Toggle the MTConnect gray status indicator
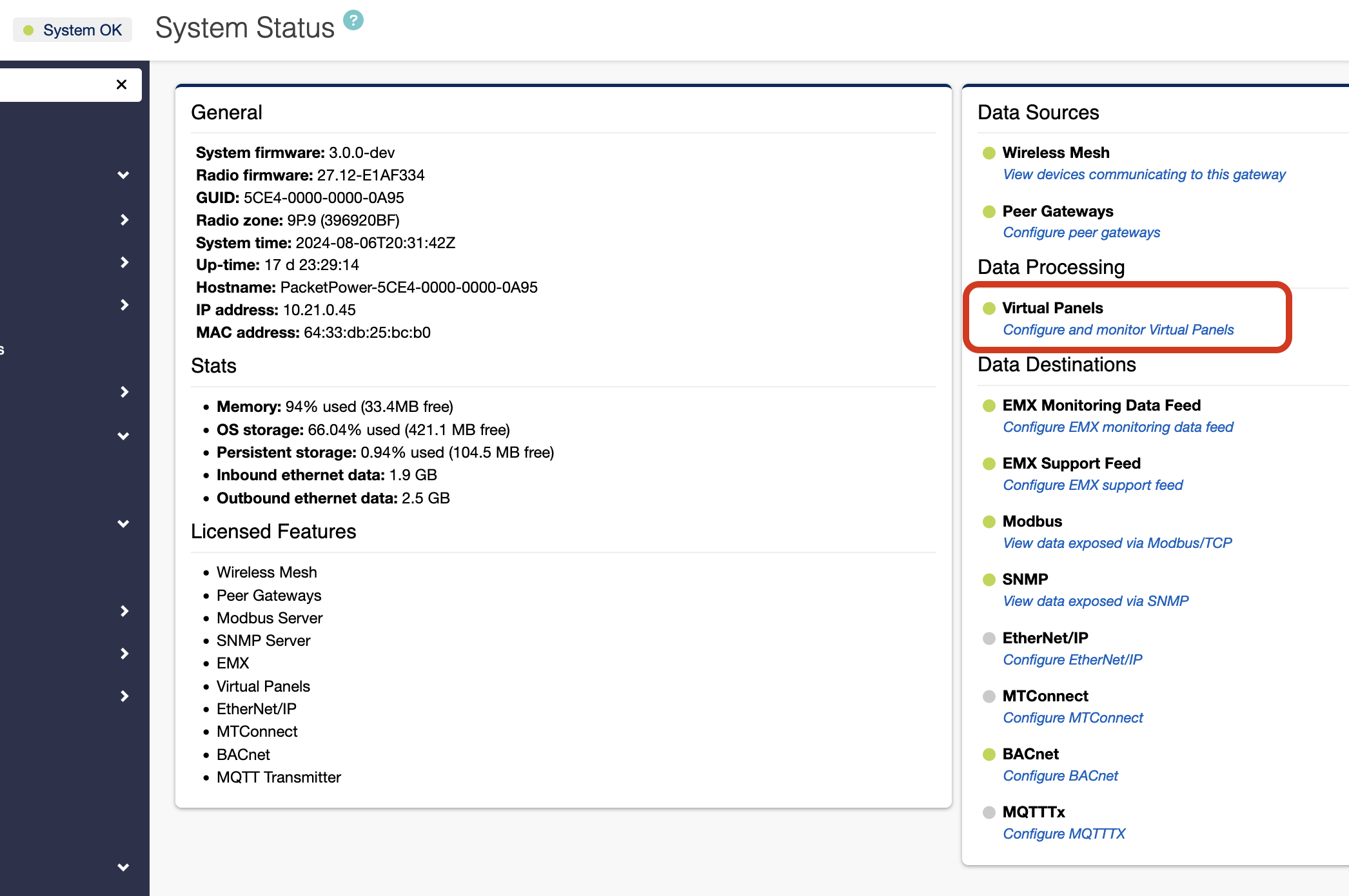Viewport: 1349px width, 896px height. 988,696
